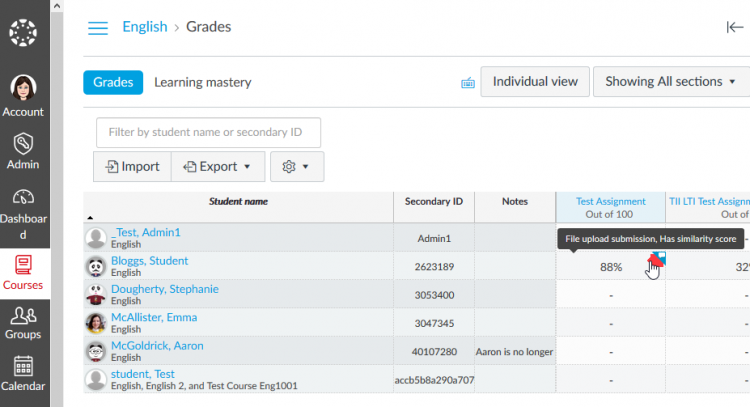
Task: Switch to the Grades tab
Action: (x=113, y=82)
